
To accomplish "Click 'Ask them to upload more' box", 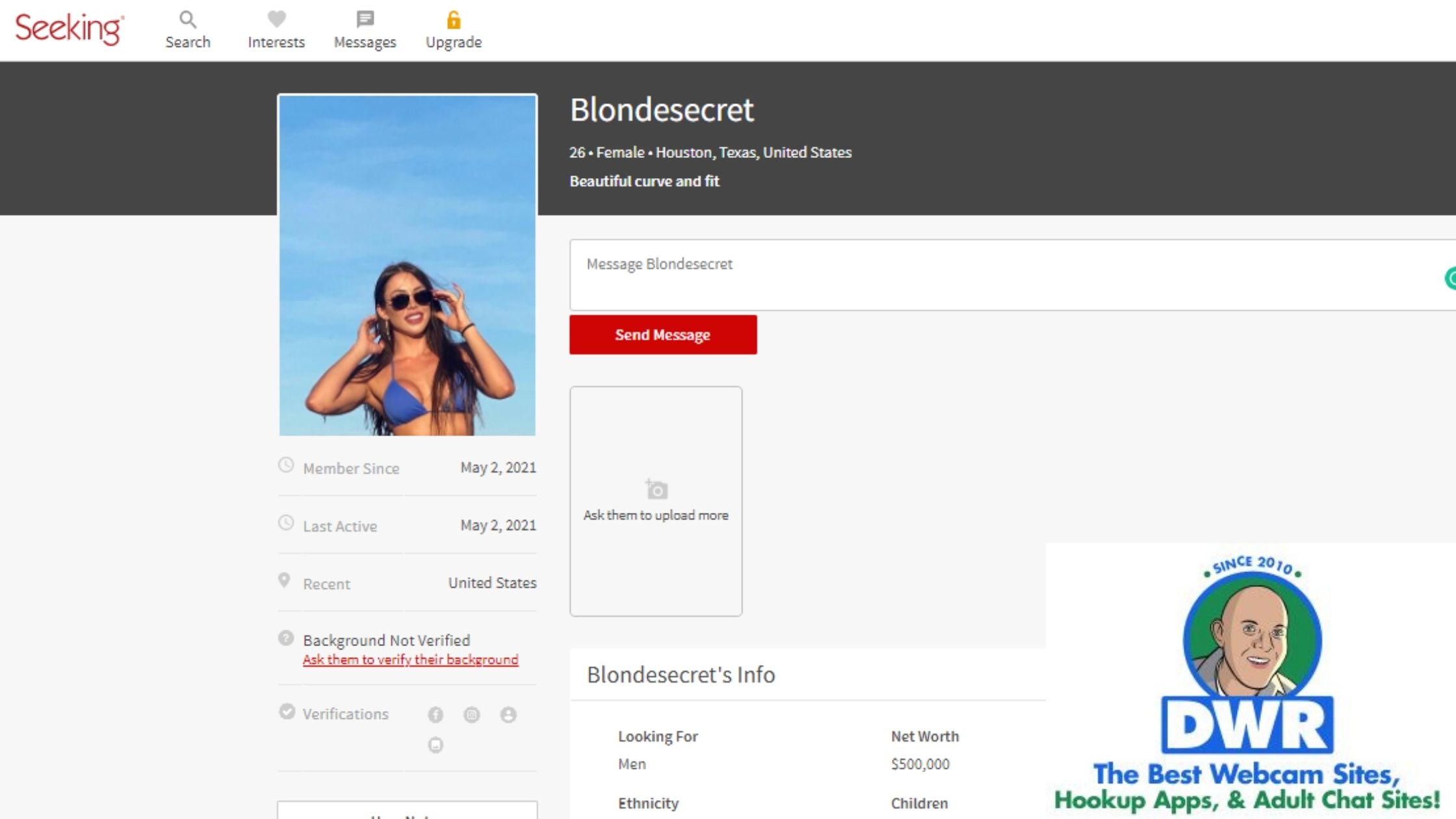I will click(656, 501).
